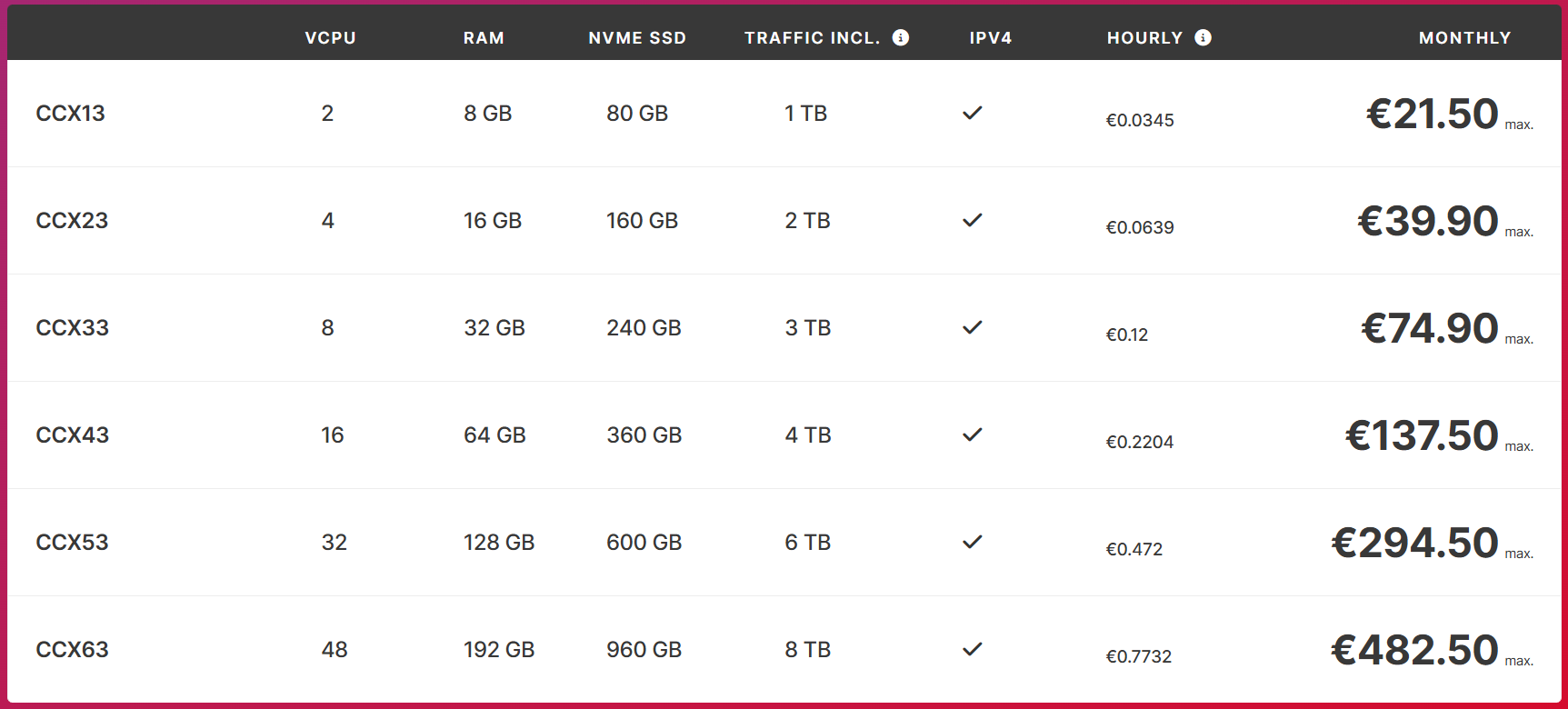Click the VCPU column header
Screen dimensions: 1568x709
[x=331, y=38]
